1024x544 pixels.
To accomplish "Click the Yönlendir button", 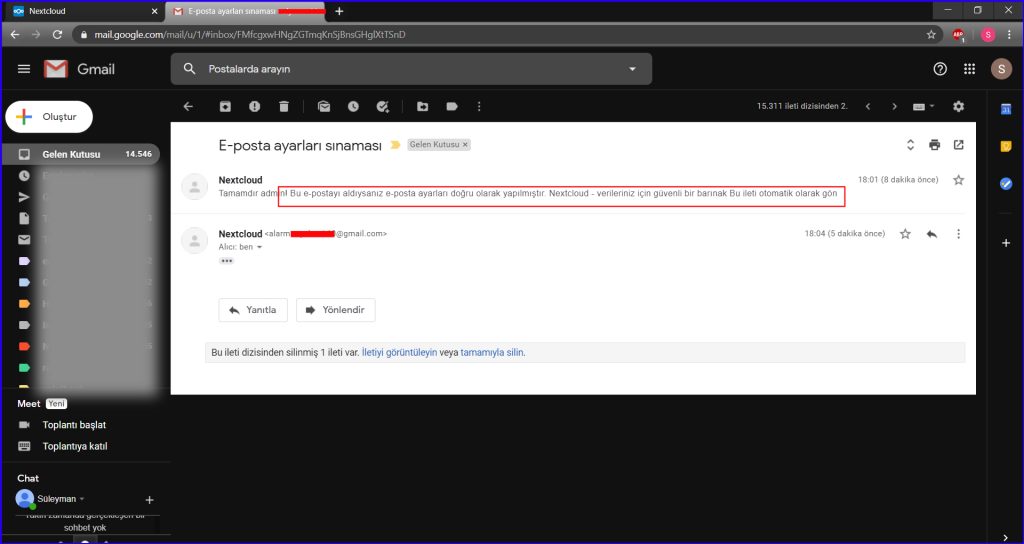I will [x=336, y=310].
